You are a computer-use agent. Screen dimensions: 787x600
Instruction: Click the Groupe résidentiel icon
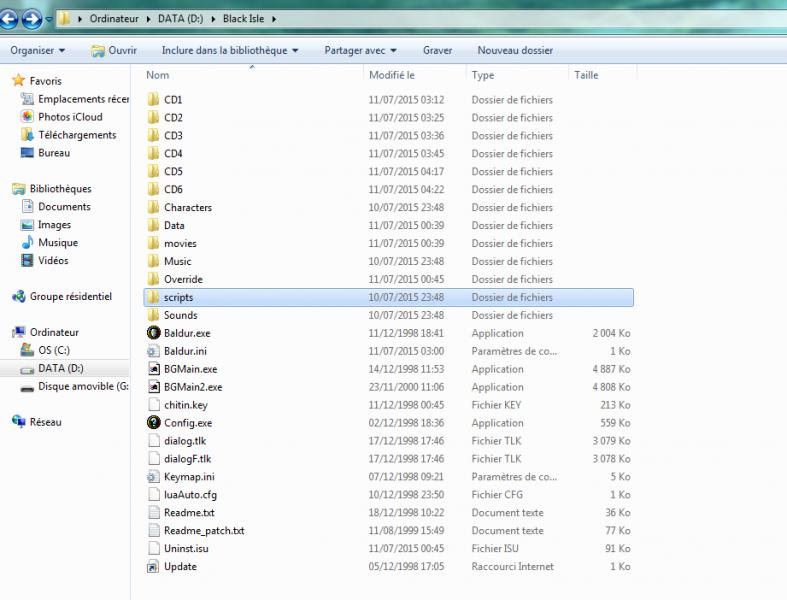pos(19,296)
